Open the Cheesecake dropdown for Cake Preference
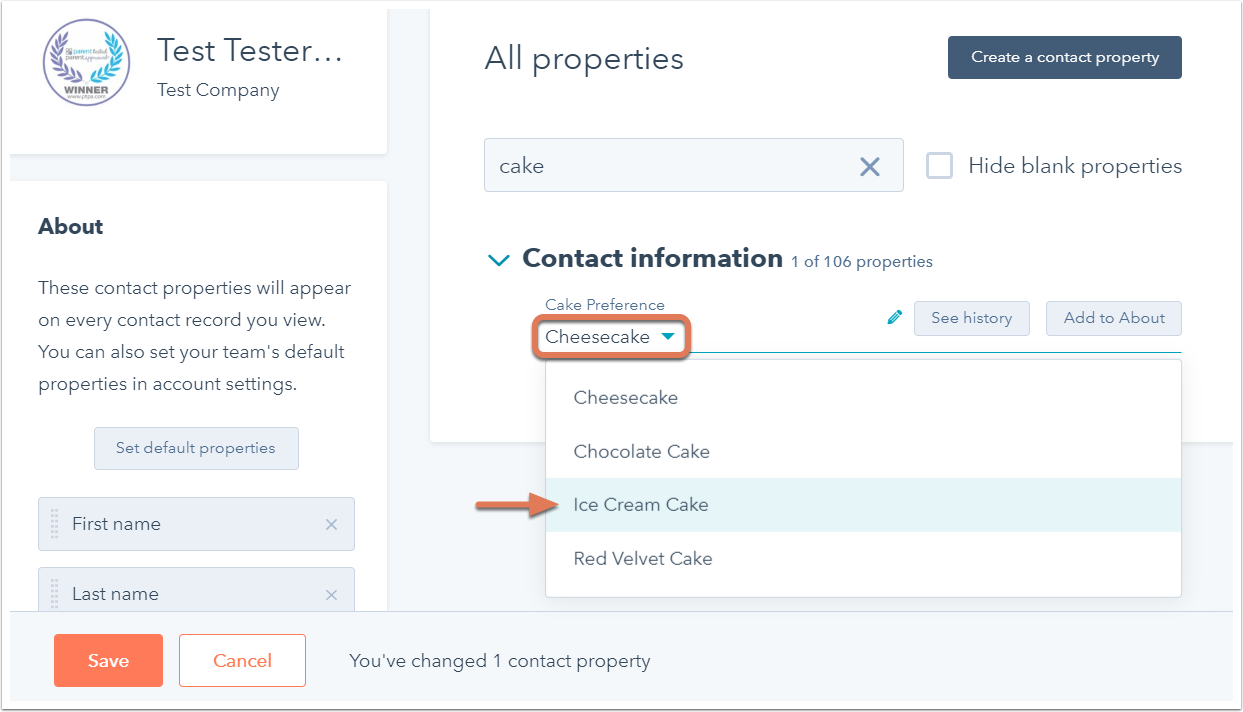This screenshot has width=1243, height=712. [x=611, y=337]
